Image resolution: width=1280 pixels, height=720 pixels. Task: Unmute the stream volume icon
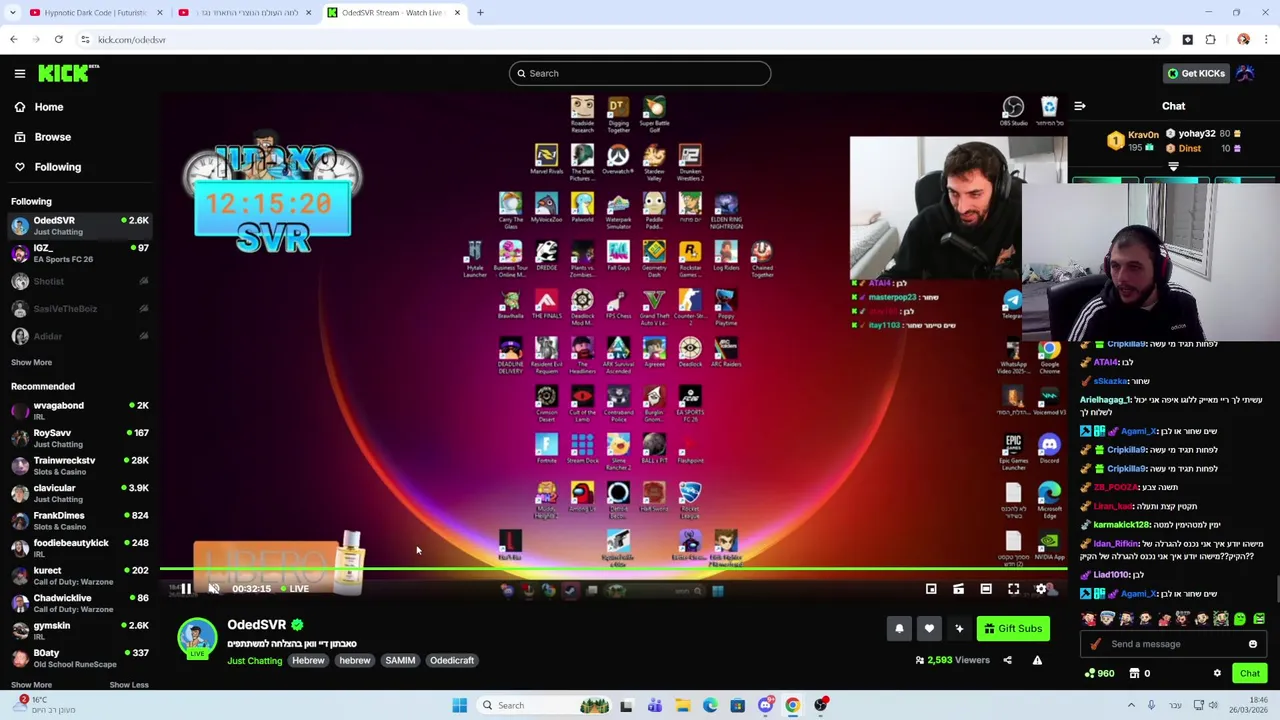tap(213, 589)
